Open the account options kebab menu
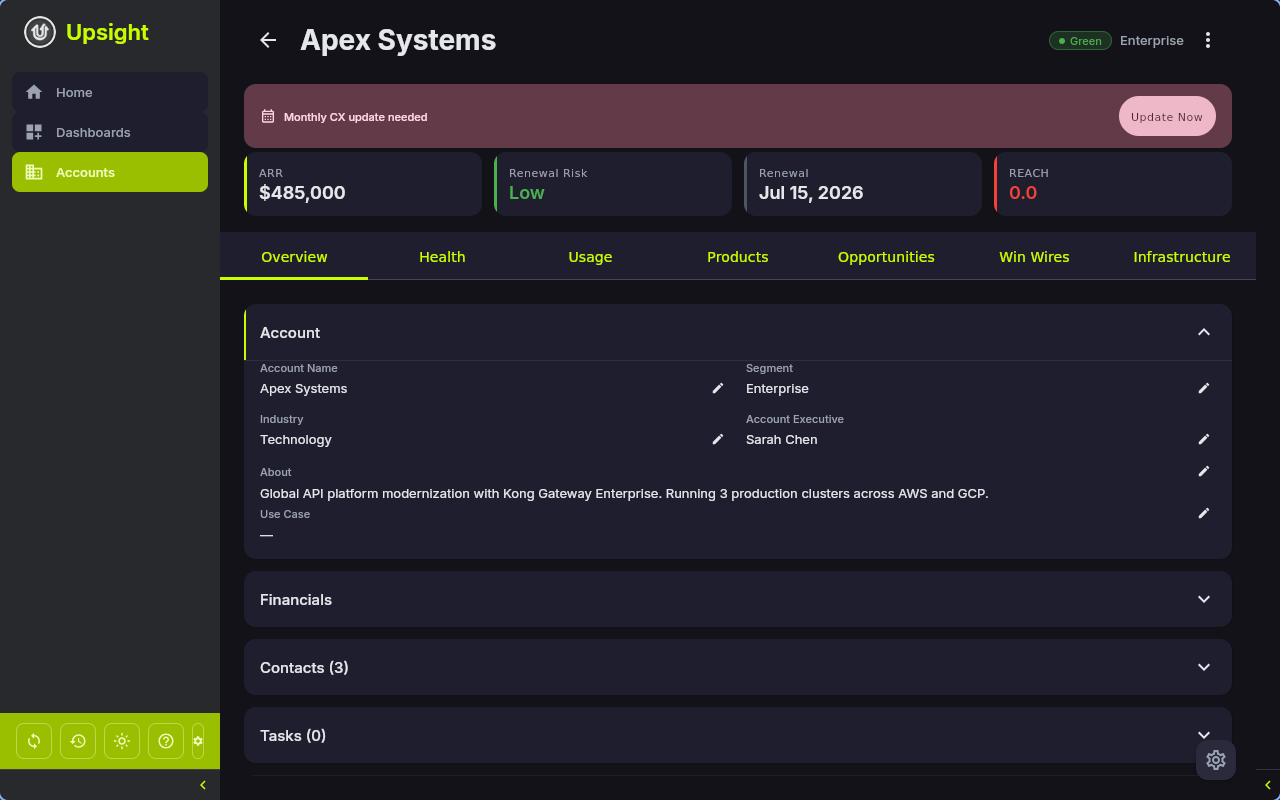Viewport: 1280px width, 800px height. [1208, 40]
